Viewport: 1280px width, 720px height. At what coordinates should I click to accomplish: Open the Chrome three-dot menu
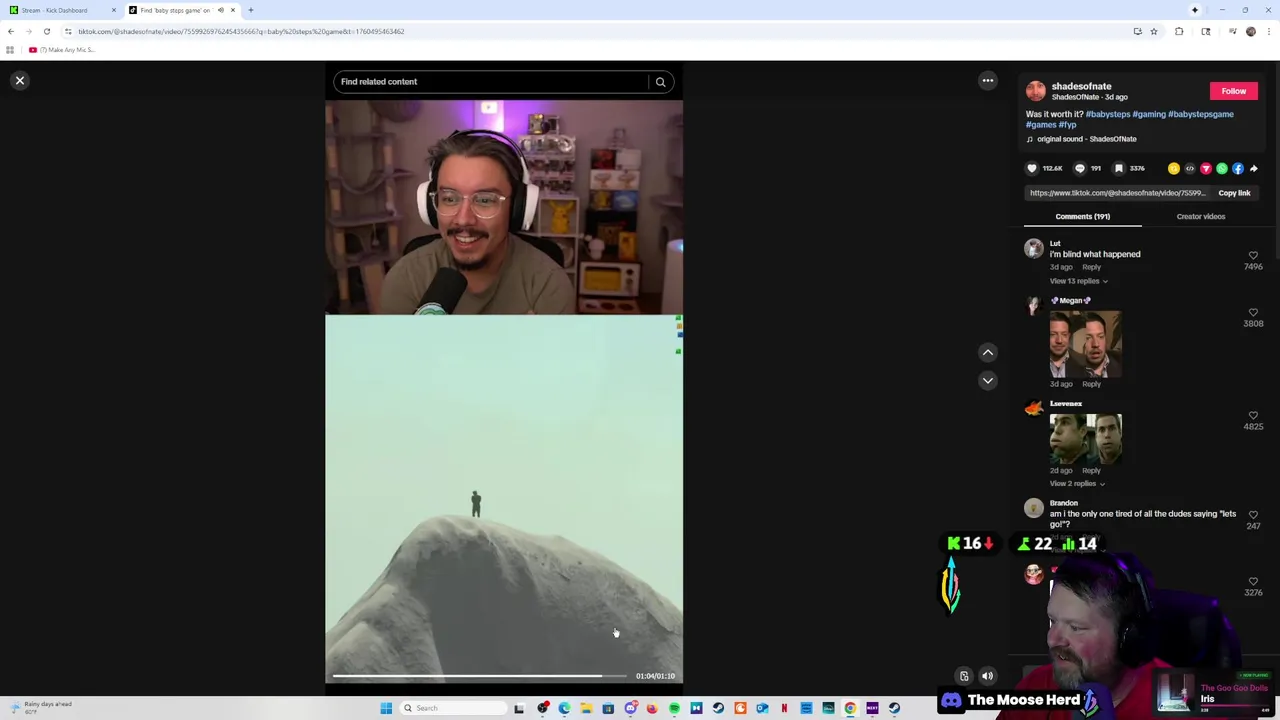(1268, 31)
